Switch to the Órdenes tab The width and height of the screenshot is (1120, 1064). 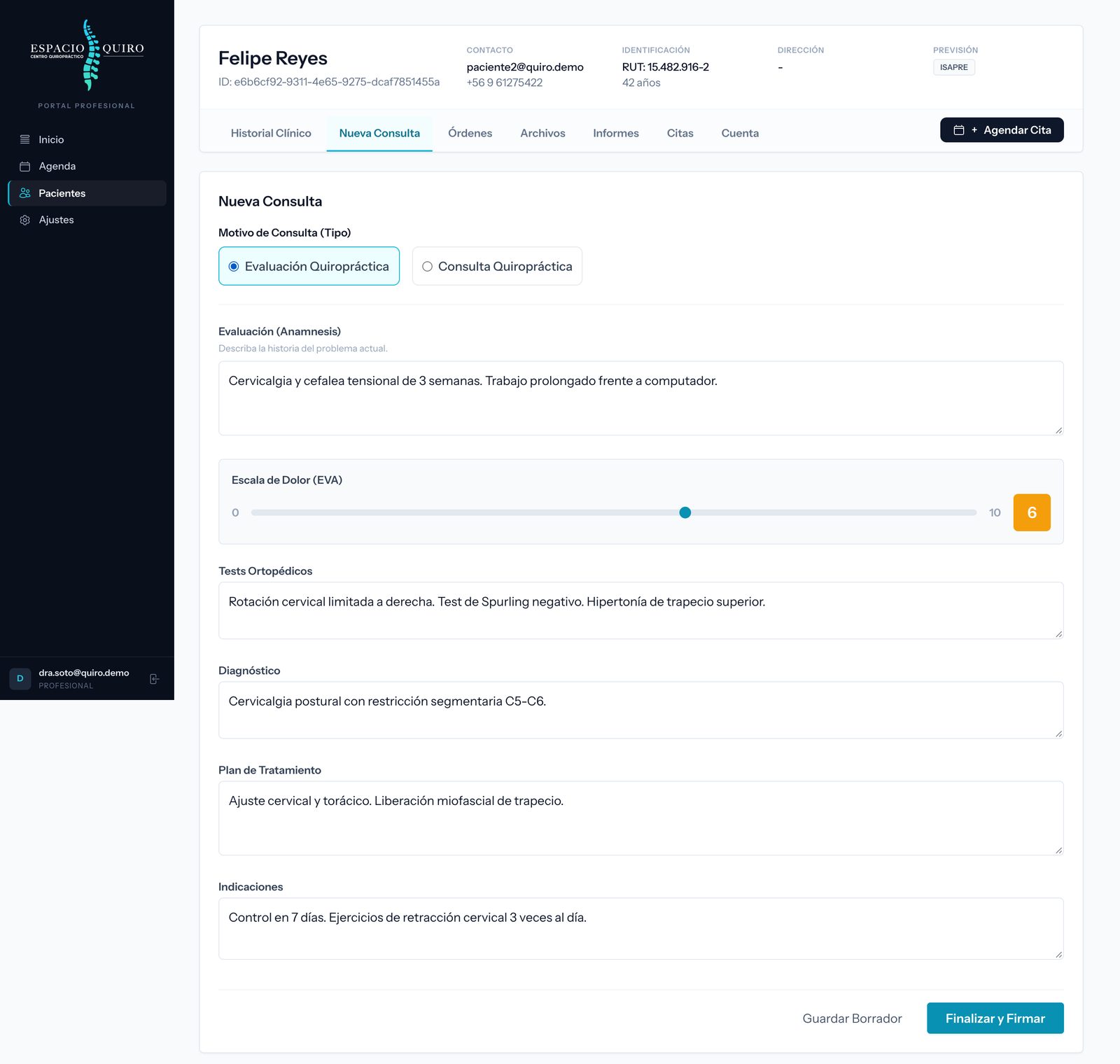point(470,133)
